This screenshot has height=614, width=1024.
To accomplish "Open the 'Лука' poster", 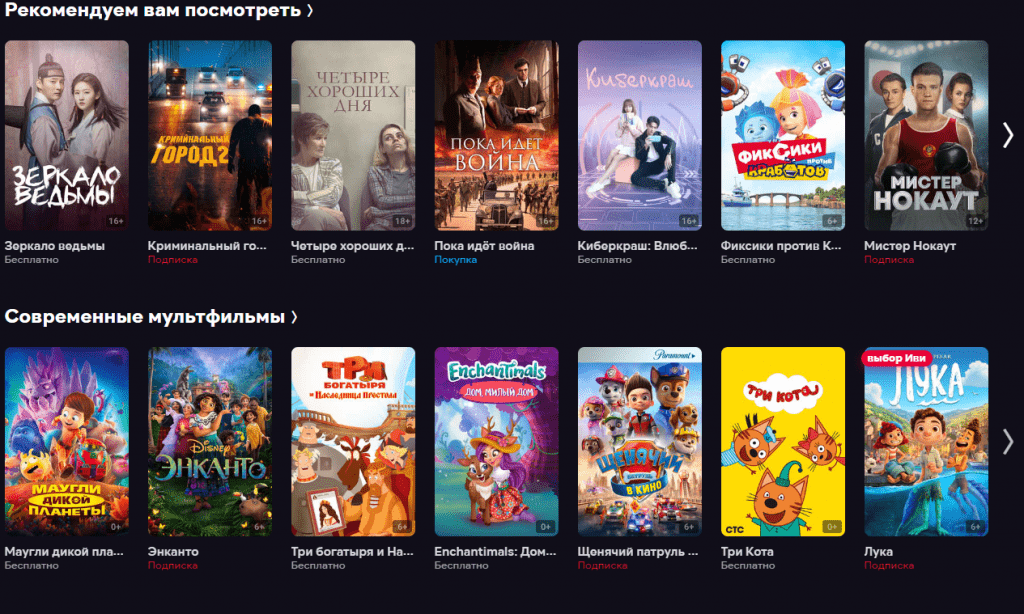I will tap(926, 442).
